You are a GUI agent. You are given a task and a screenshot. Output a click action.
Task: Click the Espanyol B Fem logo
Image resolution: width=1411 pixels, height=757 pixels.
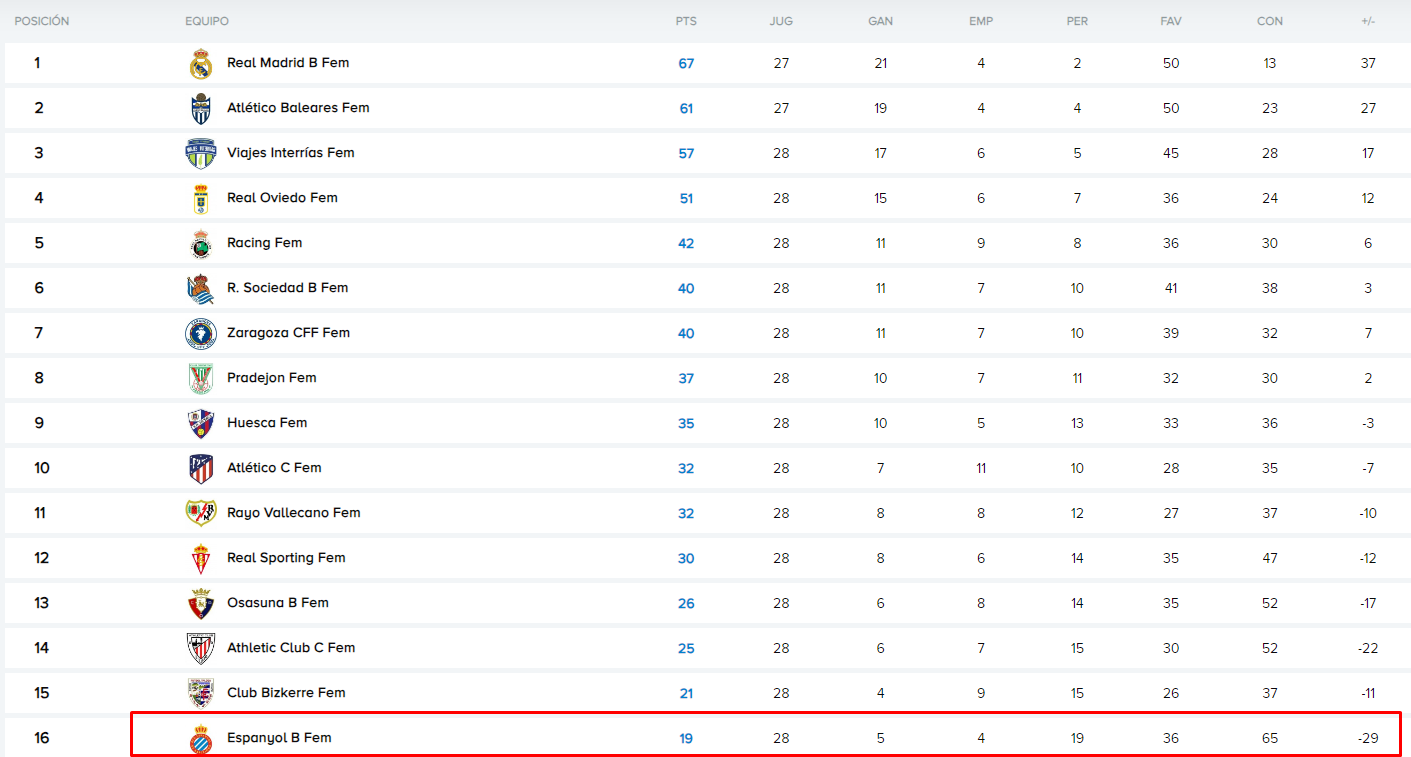201,739
